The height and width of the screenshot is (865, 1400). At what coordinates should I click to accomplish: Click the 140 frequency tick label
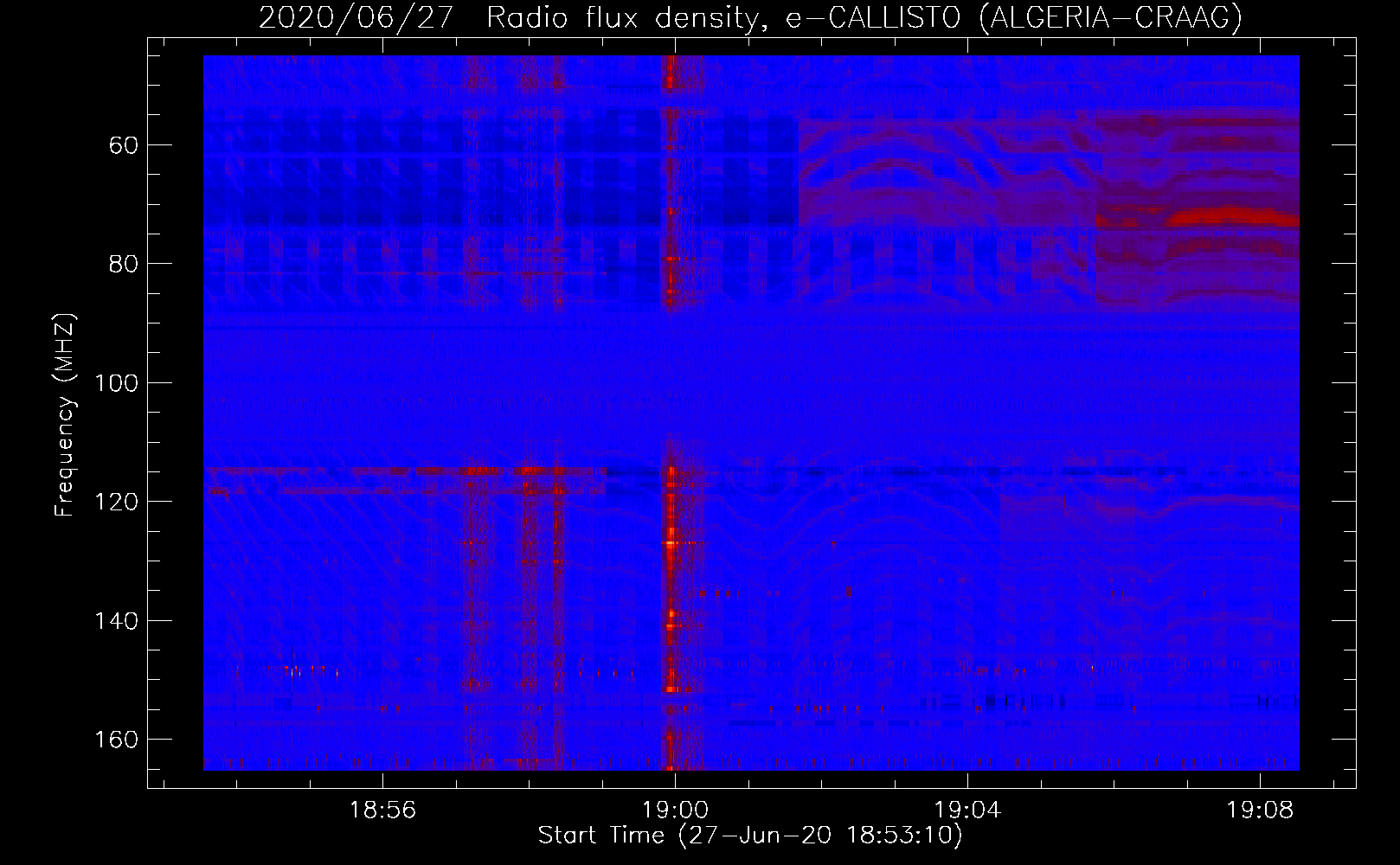[x=116, y=620]
